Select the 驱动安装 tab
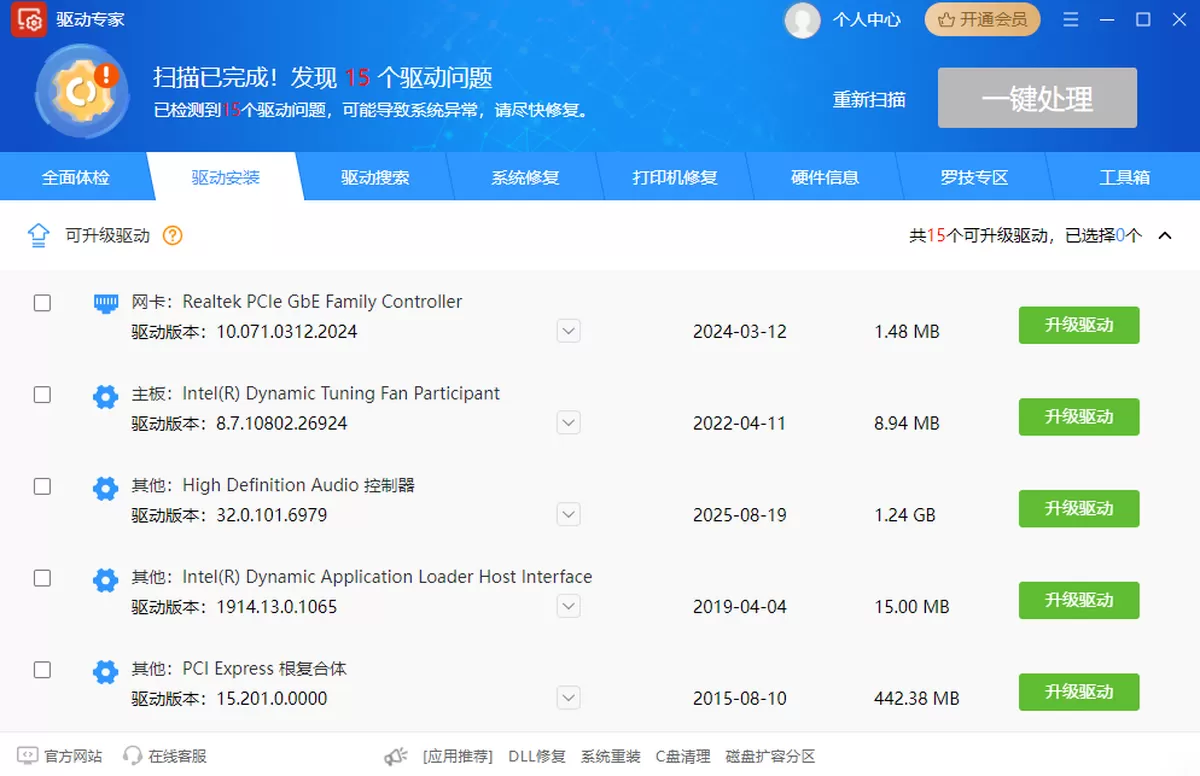The width and height of the screenshot is (1200, 776). [x=225, y=178]
